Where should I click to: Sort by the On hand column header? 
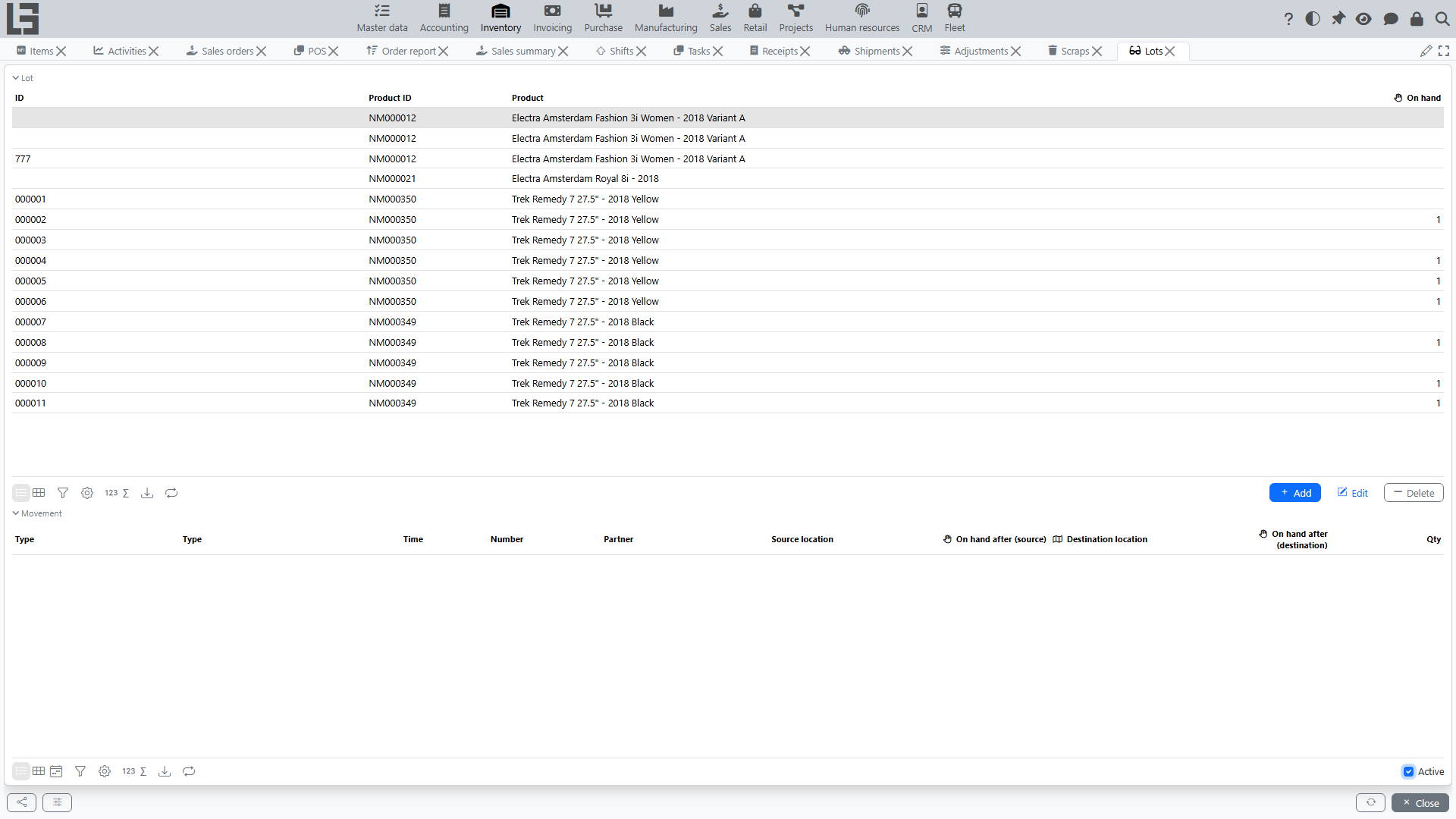pyautogui.click(x=1417, y=98)
